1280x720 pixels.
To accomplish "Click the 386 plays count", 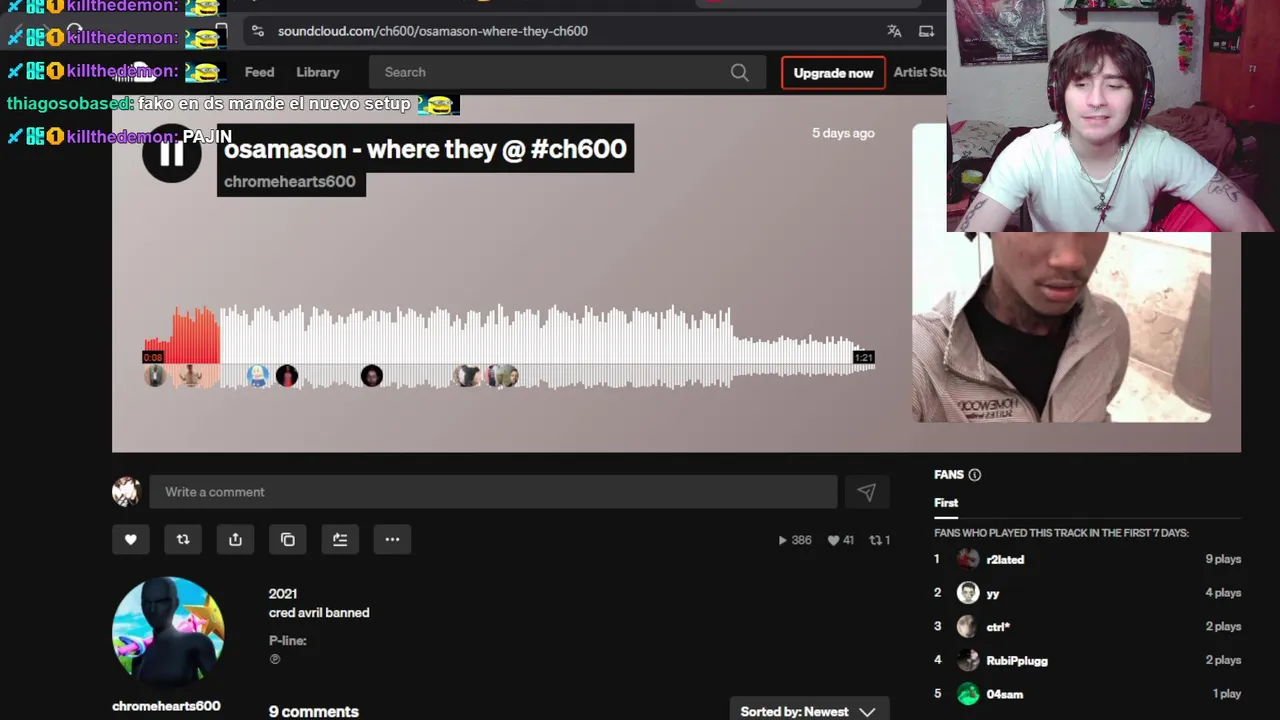I will (795, 540).
